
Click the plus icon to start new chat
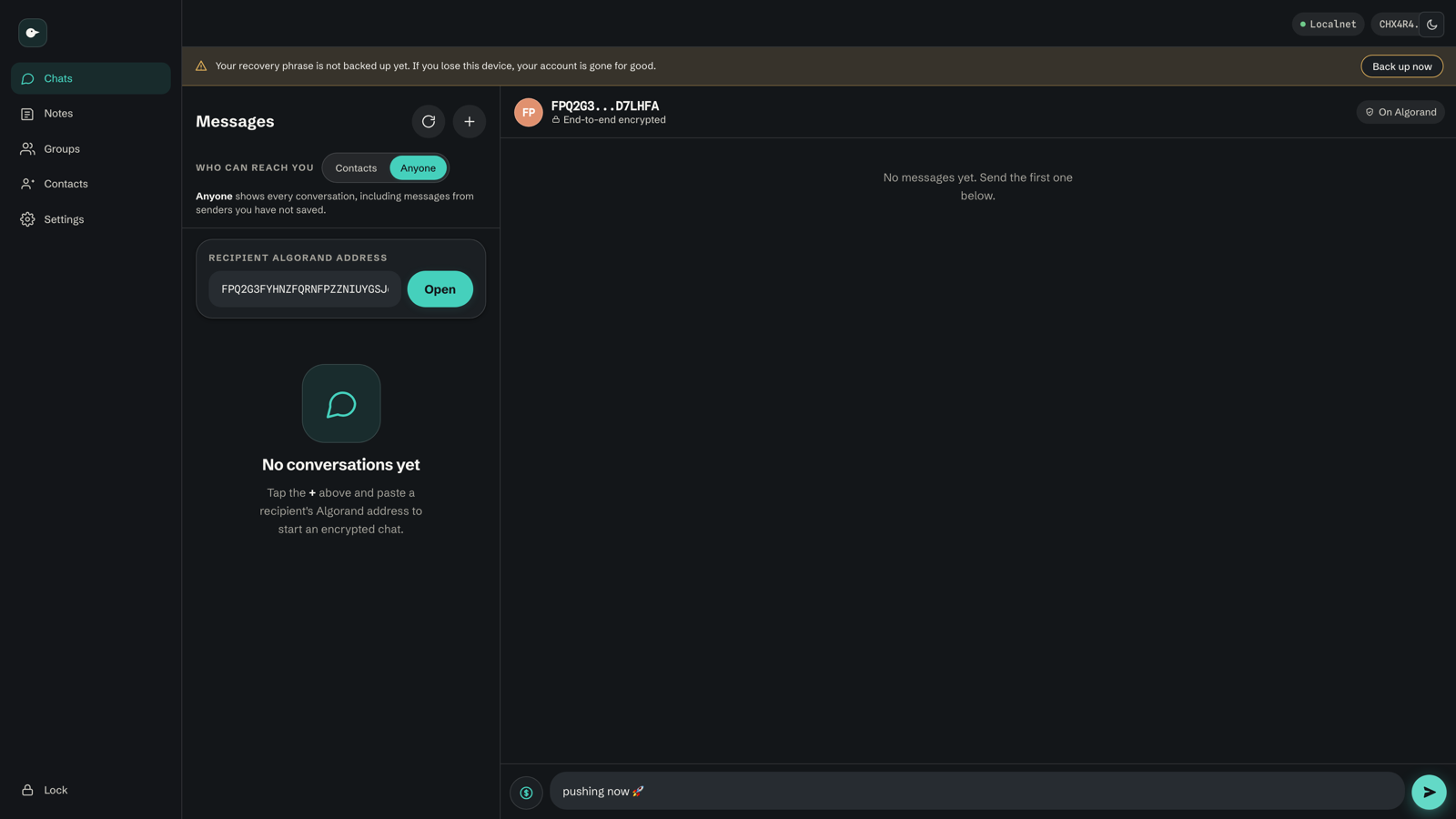pyautogui.click(x=470, y=121)
